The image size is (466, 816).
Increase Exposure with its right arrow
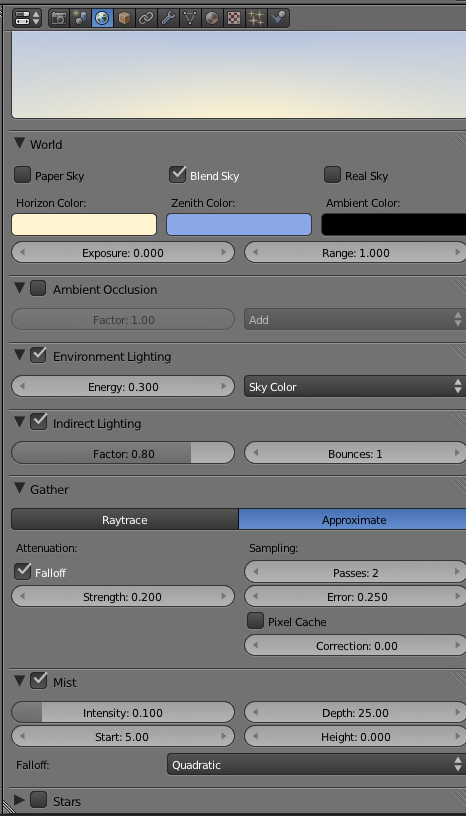click(x=224, y=253)
